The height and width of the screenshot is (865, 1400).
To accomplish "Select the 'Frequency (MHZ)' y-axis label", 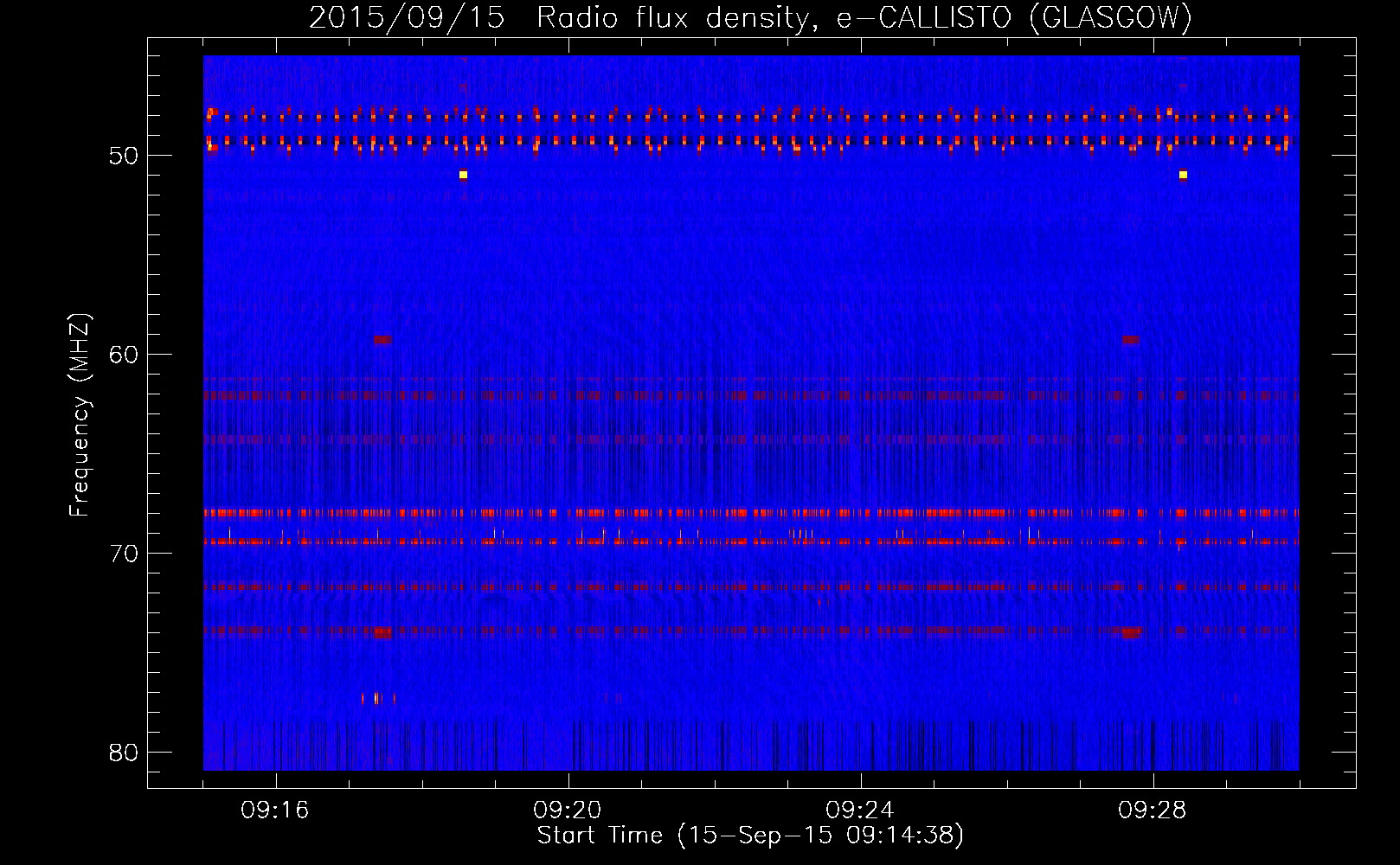I will (79, 415).
